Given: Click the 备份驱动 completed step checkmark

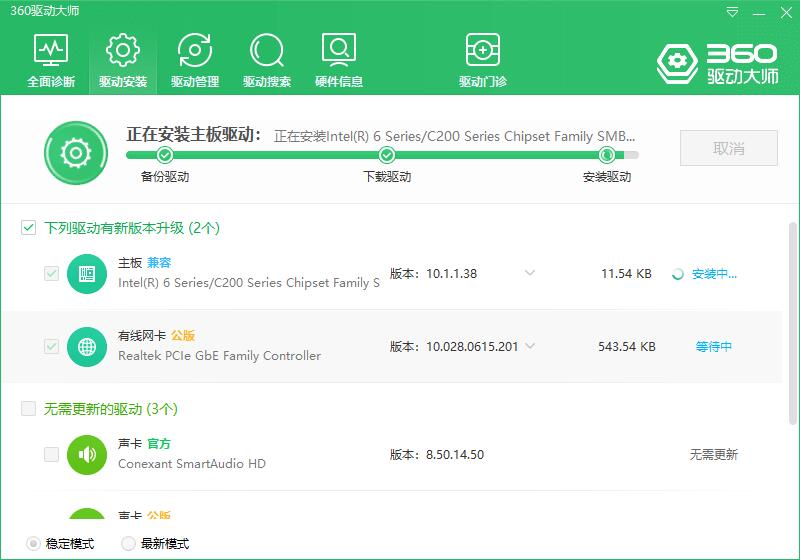Looking at the screenshot, I should tap(165, 155).
